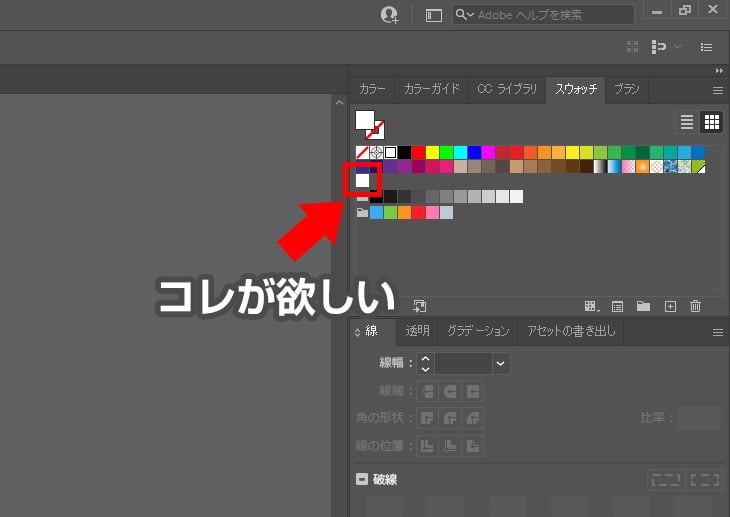The width and height of the screenshot is (730, 517).
Task: Open the Swatches panel hamburger menu
Action: (717, 90)
